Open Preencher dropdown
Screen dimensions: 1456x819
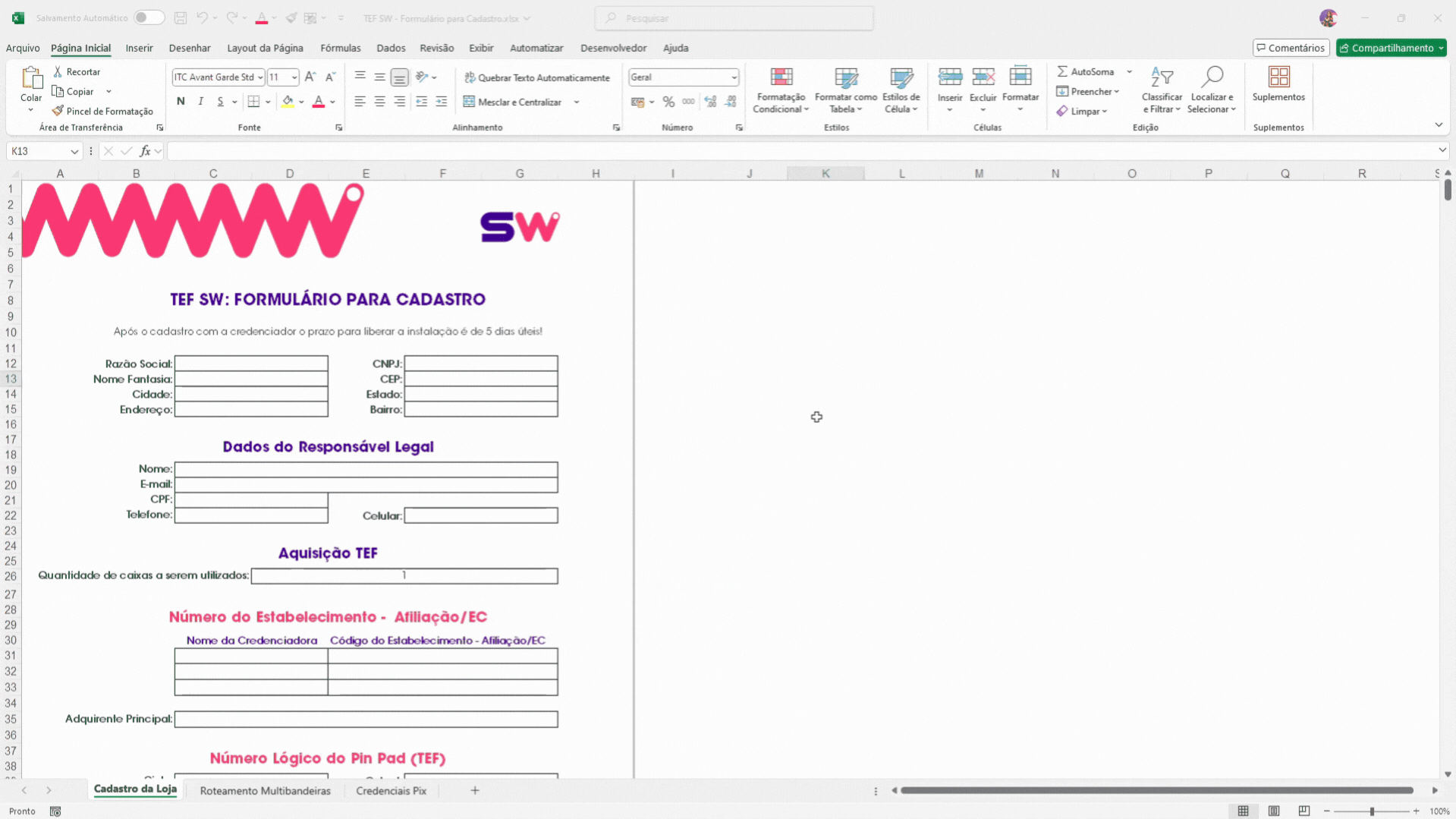1088,91
